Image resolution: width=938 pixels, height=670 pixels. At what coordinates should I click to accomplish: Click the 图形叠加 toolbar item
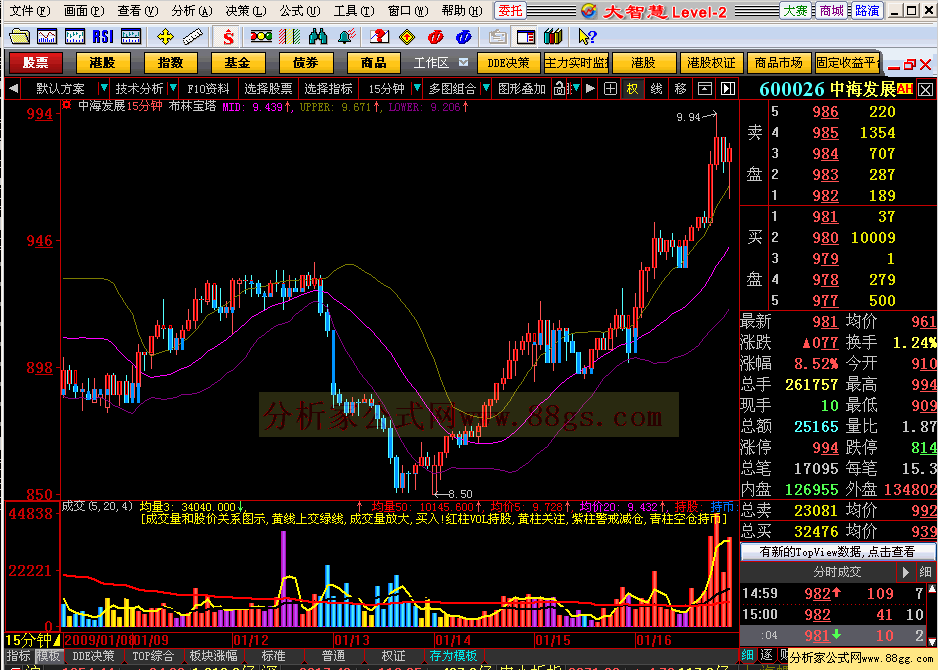[x=522, y=89]
